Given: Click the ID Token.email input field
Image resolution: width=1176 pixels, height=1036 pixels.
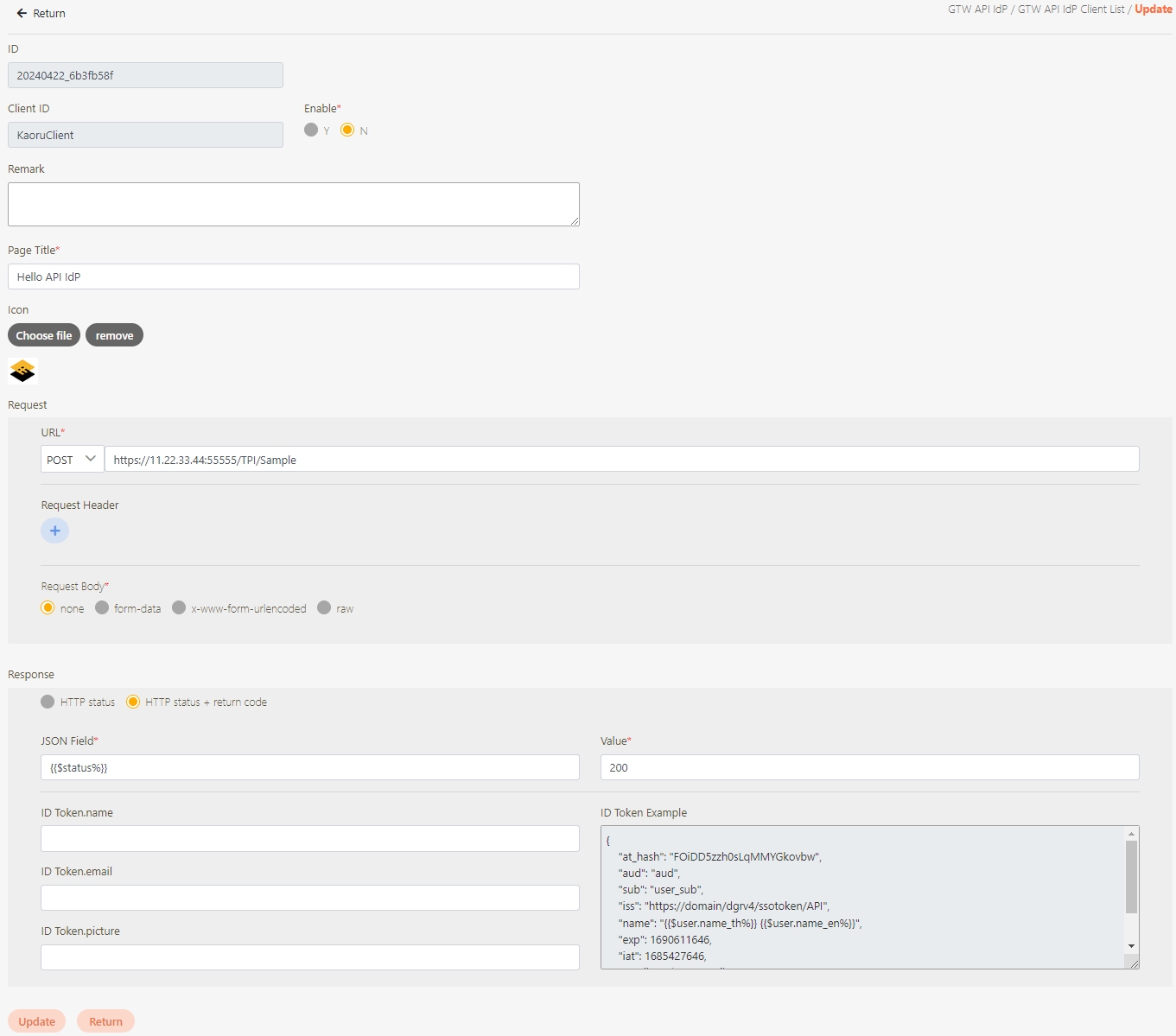Looking at the screenshot, I should pyautogui.click(x=309, y=898).
